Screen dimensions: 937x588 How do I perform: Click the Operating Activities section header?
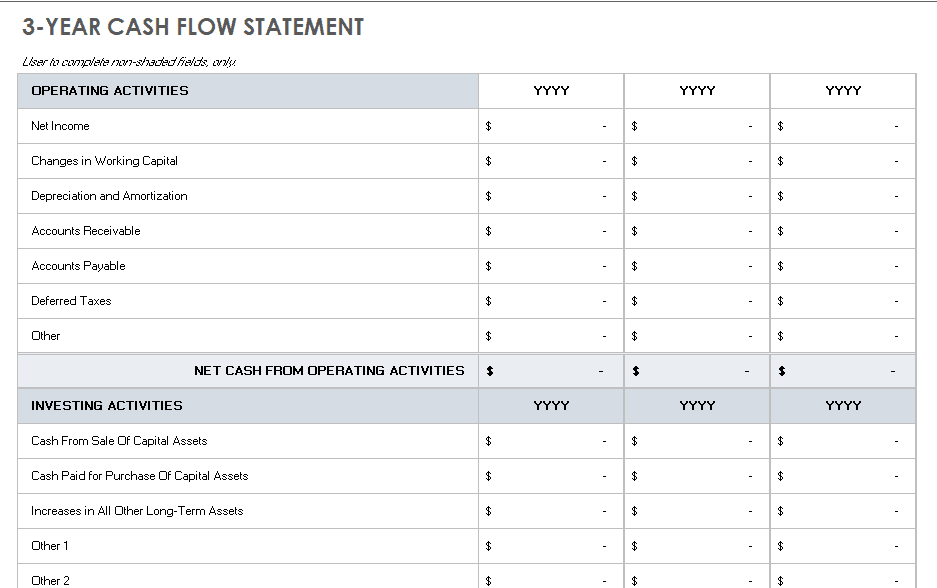click(x=248, y=91)
